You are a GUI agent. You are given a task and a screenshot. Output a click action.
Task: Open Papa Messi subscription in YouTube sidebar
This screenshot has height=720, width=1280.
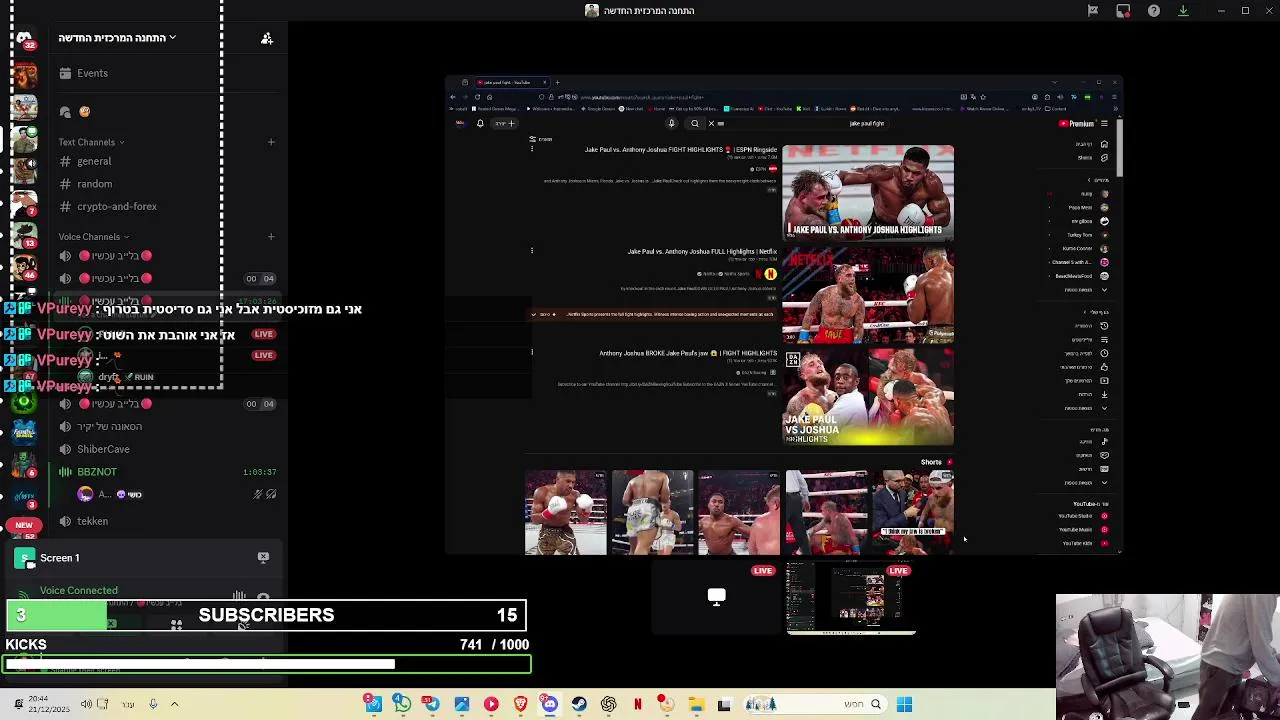(1086, 207)
